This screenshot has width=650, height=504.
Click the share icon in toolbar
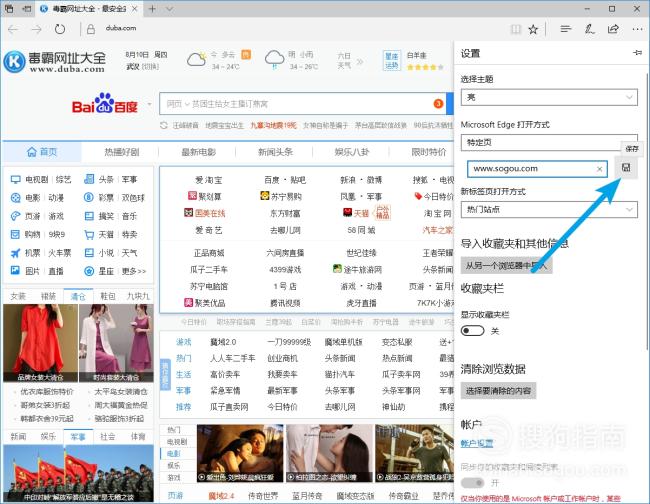[614, 29]
